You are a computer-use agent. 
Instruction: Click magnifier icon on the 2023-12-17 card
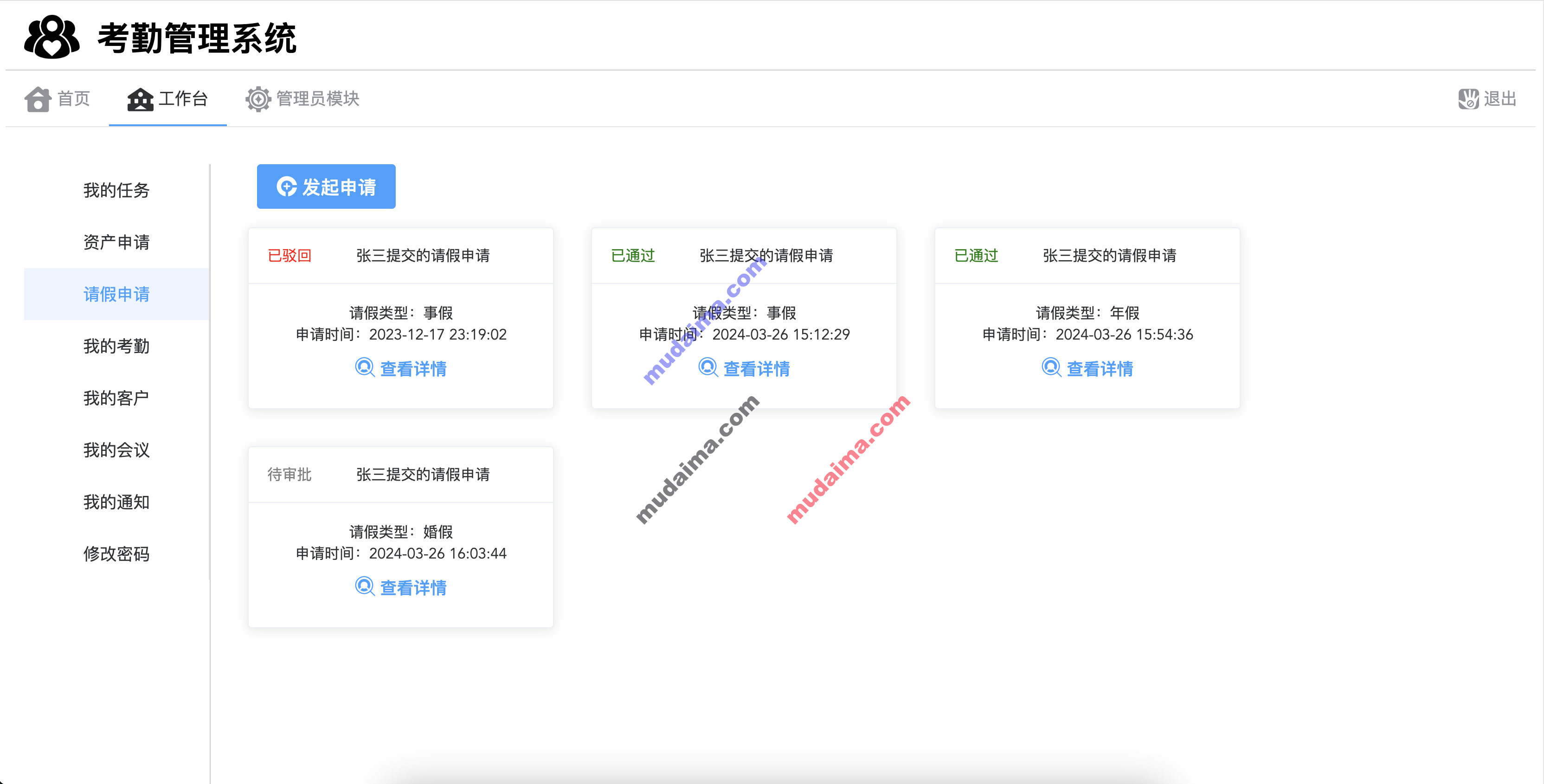364,367
